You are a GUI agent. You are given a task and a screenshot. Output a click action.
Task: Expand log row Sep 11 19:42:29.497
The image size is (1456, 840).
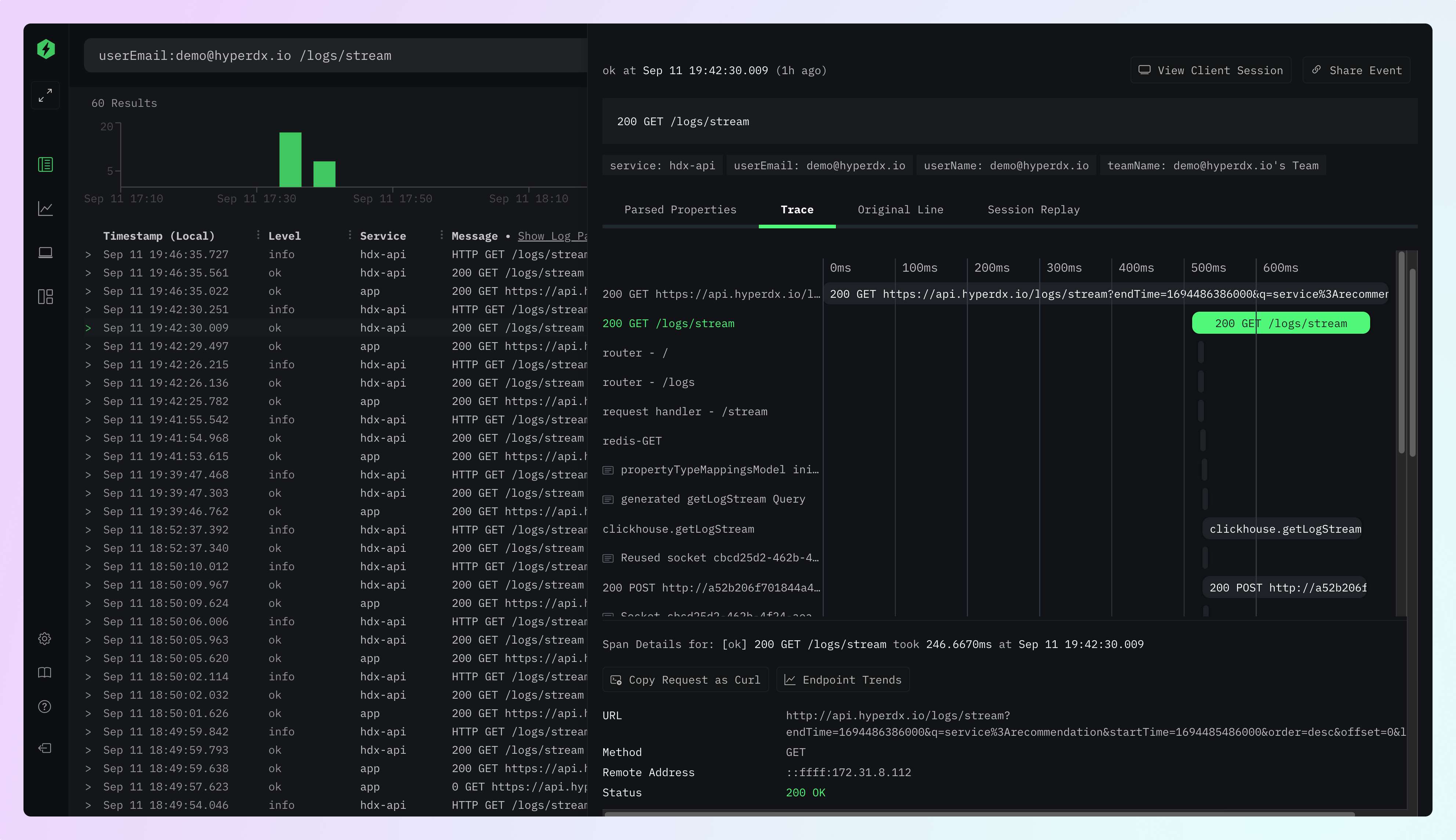[88, 347]
